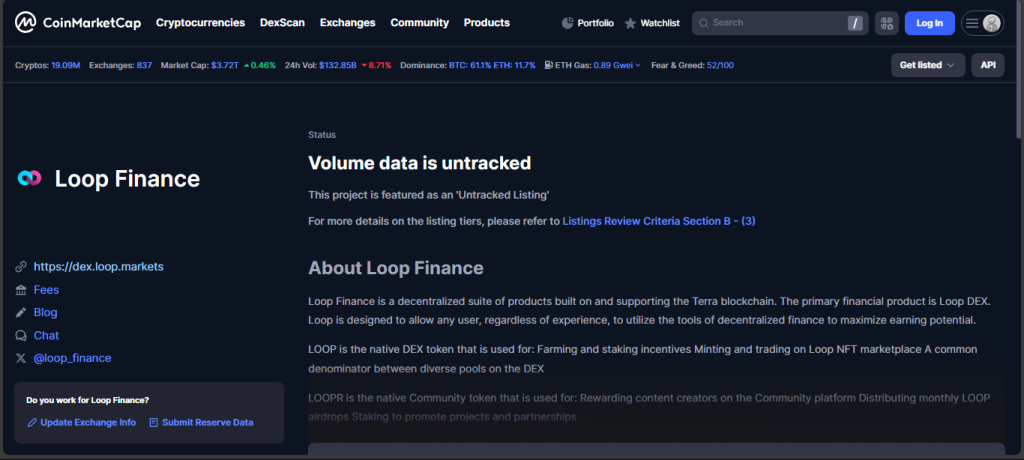The width and height of the screenshot is (1024, 460).
Task: Open the Cryptocurrencies menu
Action: click(200, 23)
